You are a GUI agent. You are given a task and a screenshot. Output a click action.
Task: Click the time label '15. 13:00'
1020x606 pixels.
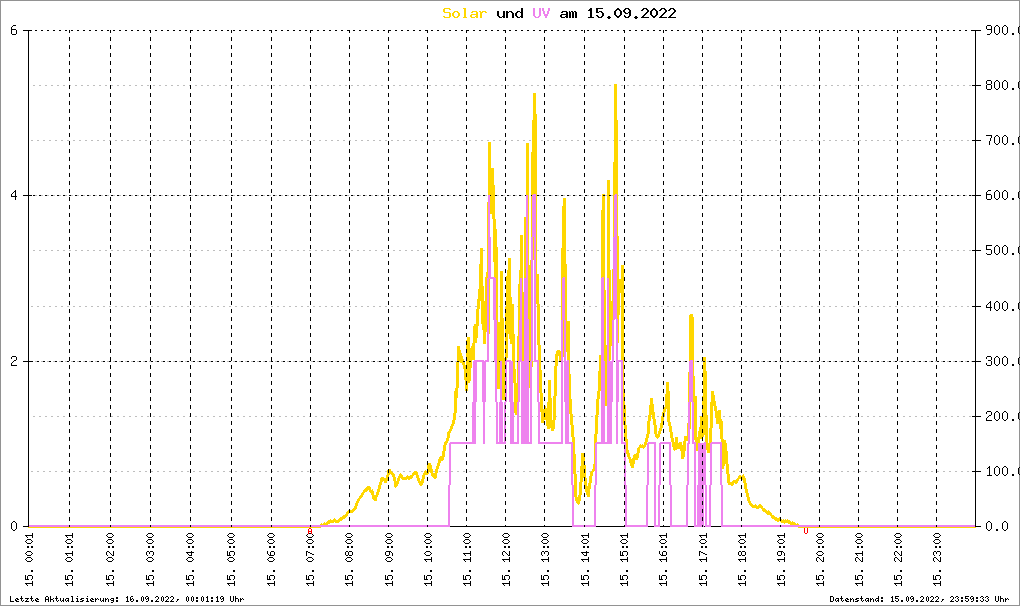pos(545,560)
